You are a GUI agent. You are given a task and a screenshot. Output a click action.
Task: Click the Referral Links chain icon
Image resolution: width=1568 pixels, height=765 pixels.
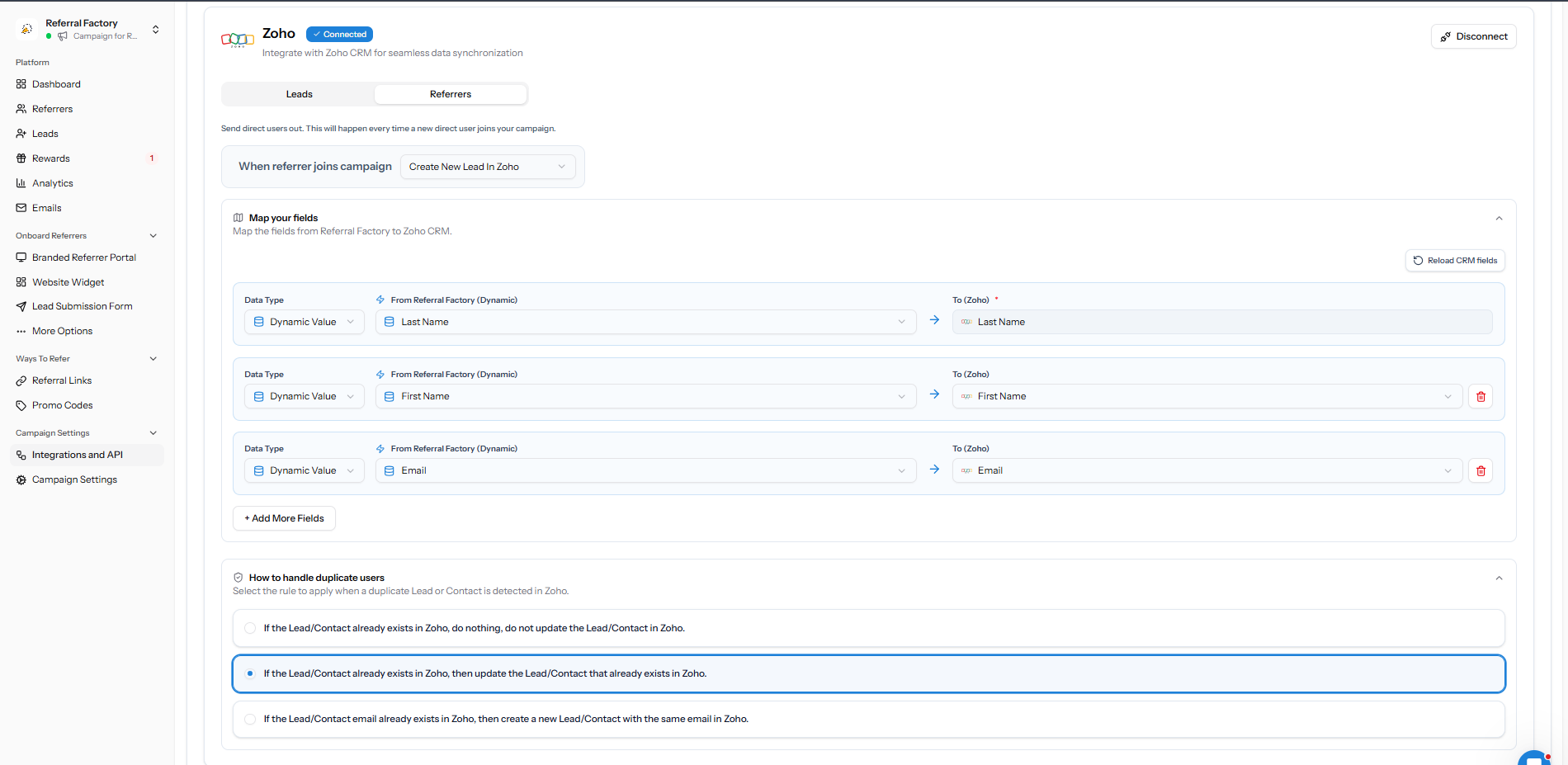tap(21, 380)
